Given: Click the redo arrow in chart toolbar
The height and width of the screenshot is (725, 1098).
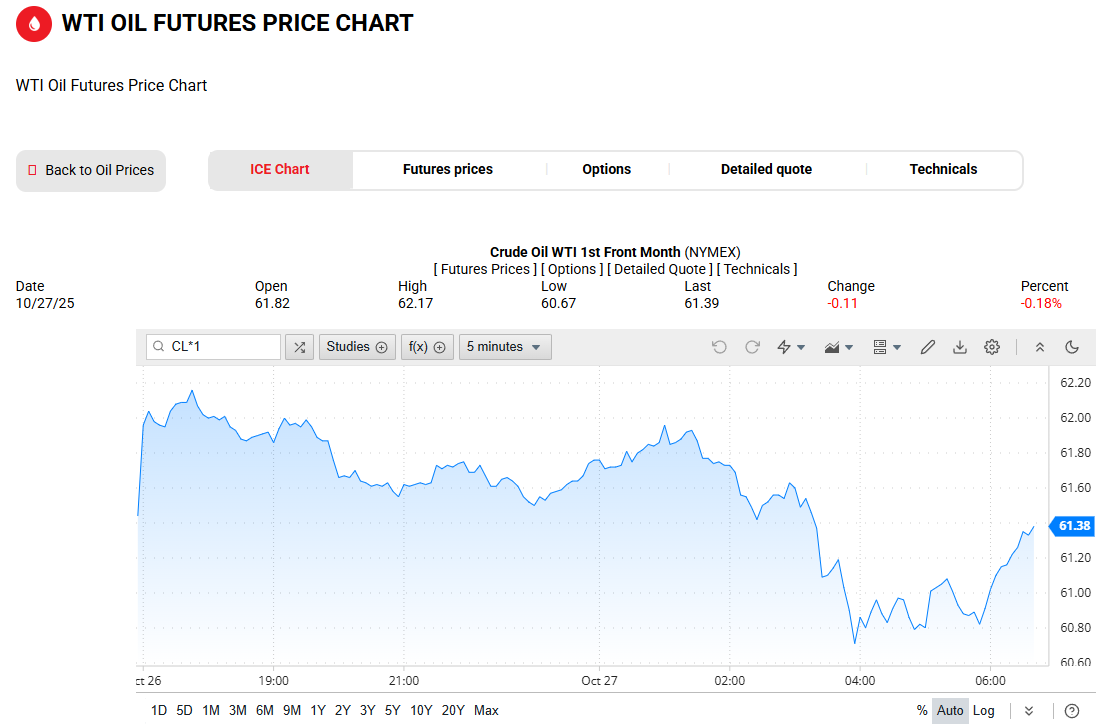Looking at the screenshot, I should (x=752, y=347).
